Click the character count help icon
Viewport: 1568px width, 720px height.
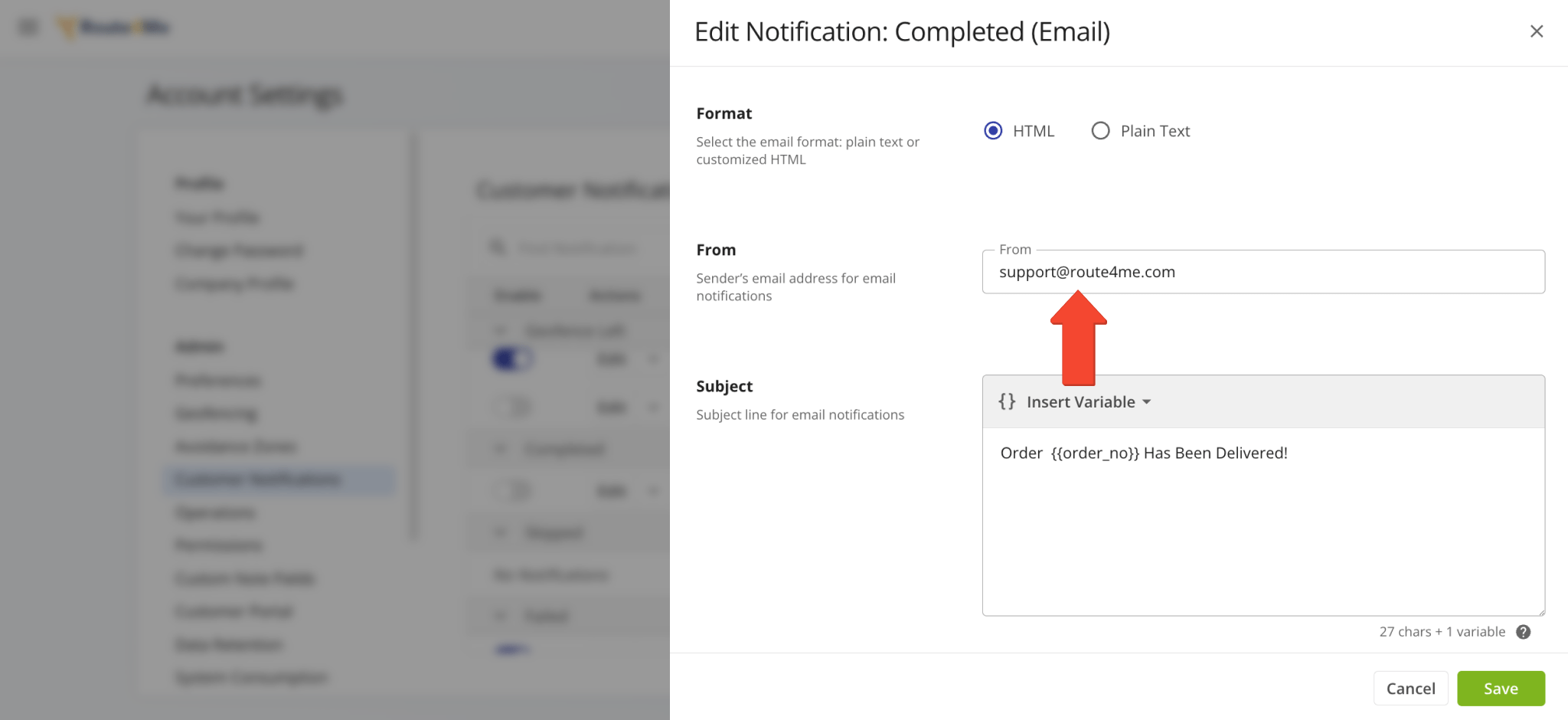[x=1523, y=632]
